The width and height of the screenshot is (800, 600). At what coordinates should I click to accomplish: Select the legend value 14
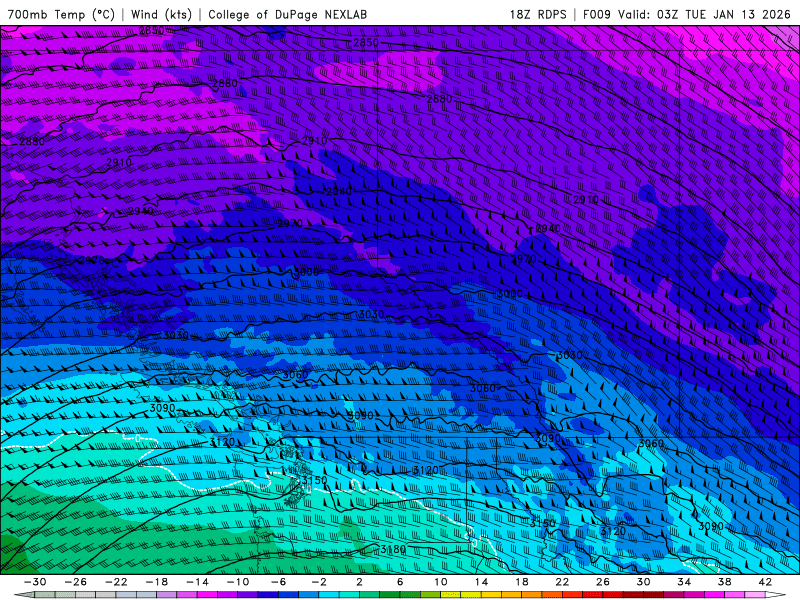481,582
